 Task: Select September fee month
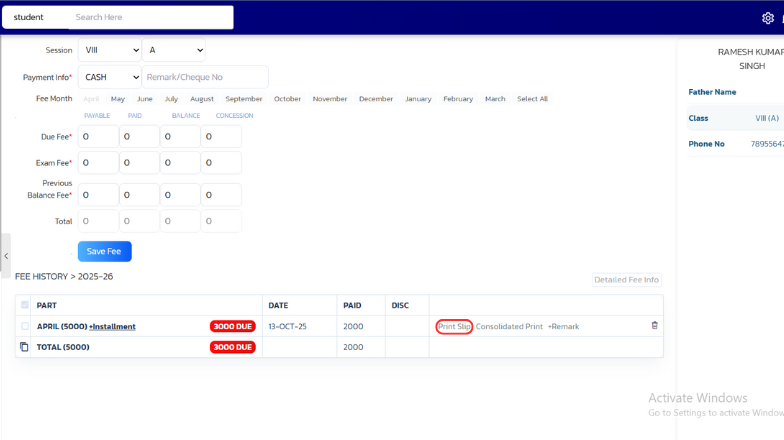244,99
